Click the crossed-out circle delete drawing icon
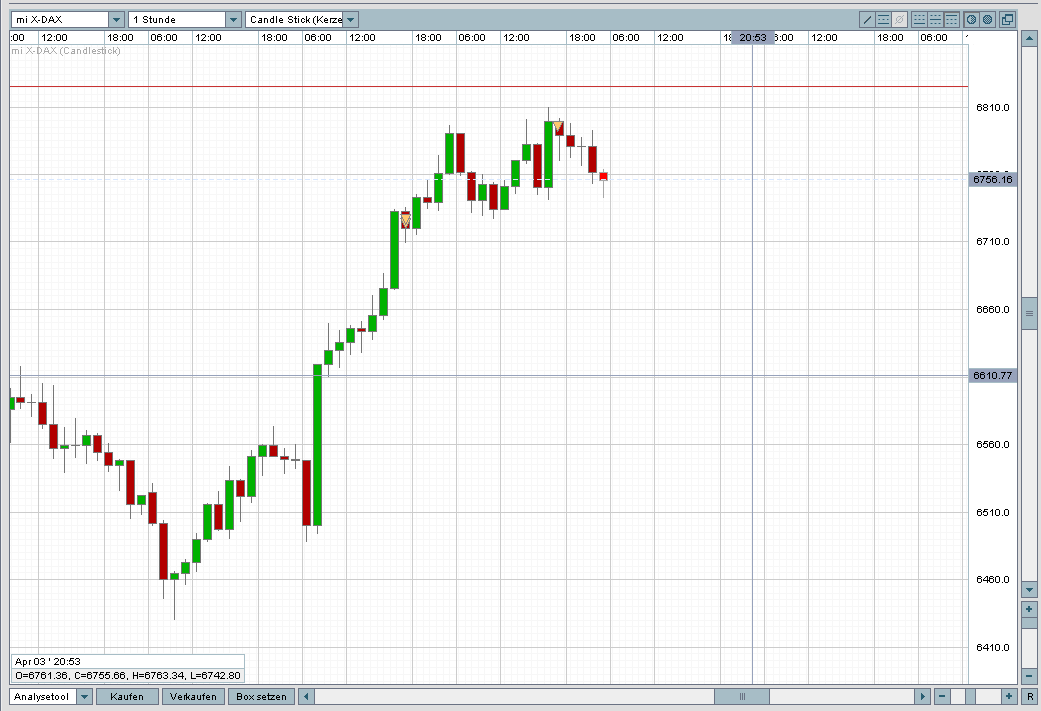This screenshot has width=1041, height=711. click(900, 20)
